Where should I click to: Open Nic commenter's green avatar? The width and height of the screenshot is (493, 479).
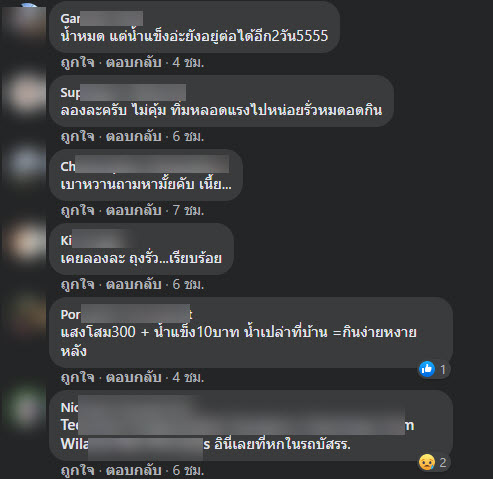click(x=24, y=407)
